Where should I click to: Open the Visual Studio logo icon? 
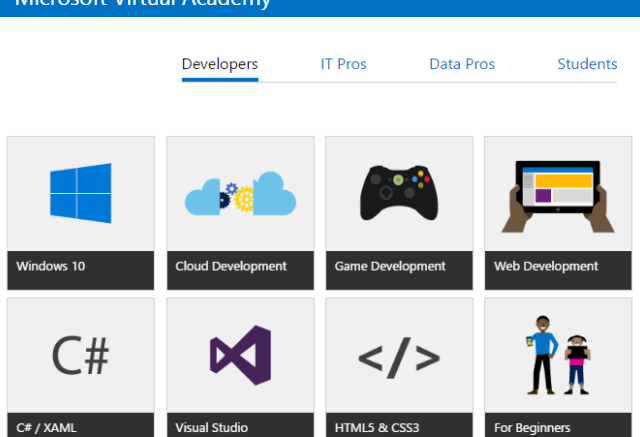(240, 355)
